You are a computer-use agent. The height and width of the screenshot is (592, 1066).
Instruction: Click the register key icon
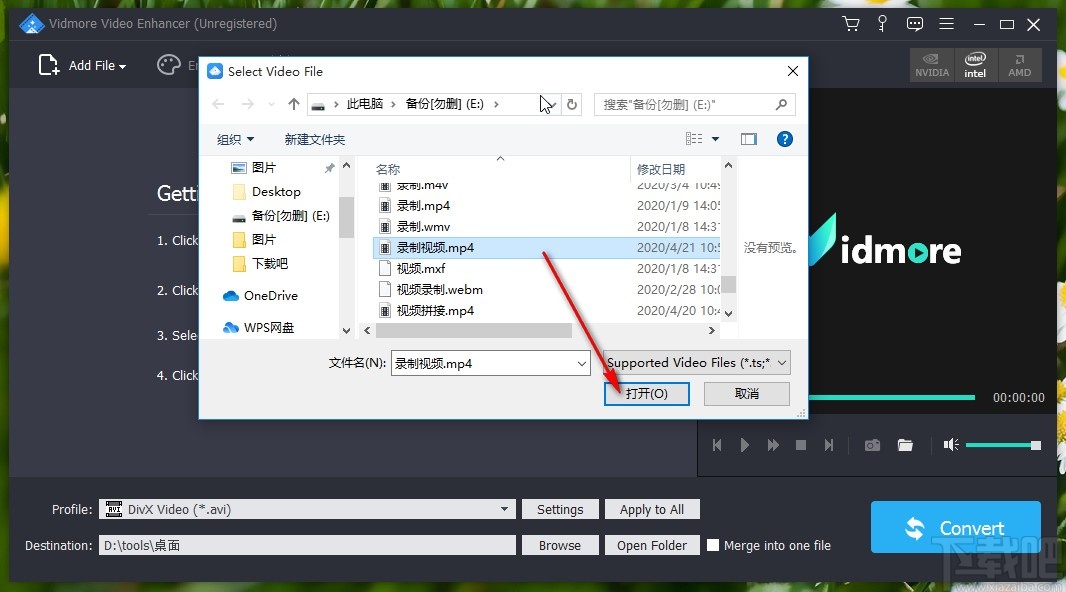882,24
